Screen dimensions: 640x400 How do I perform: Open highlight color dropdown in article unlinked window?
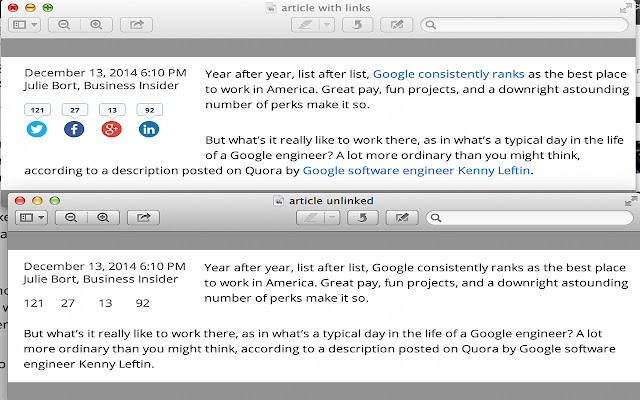[332, 218]
